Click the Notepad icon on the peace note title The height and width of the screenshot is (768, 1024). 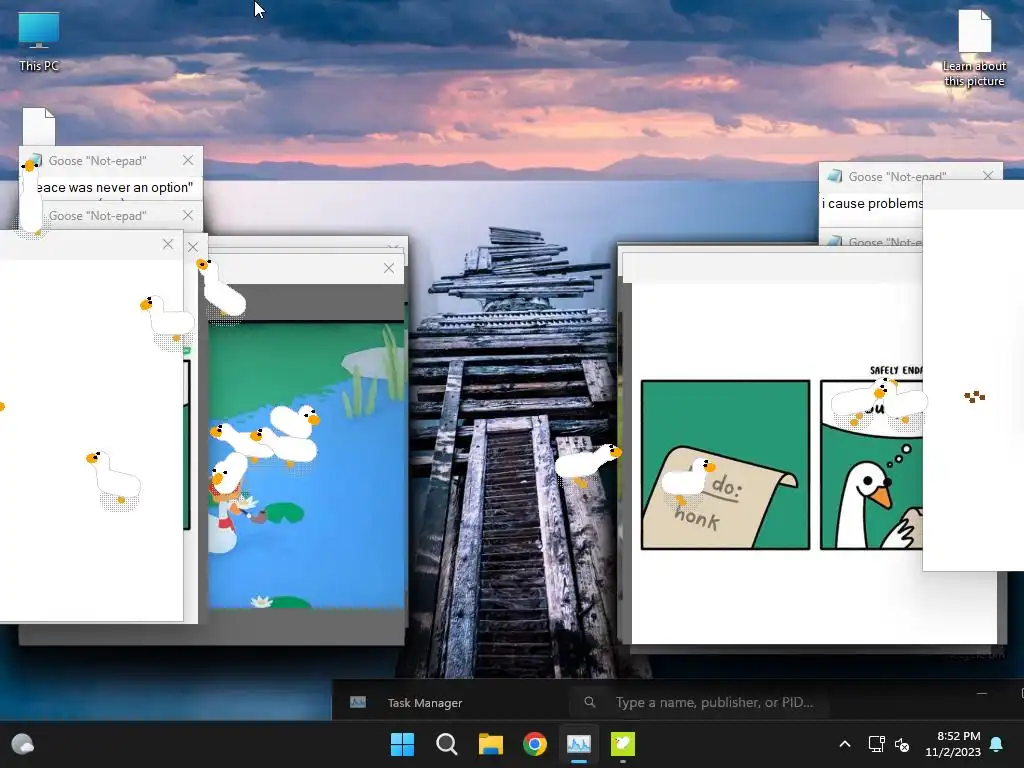pyautogui.click(x=36, y=161)
